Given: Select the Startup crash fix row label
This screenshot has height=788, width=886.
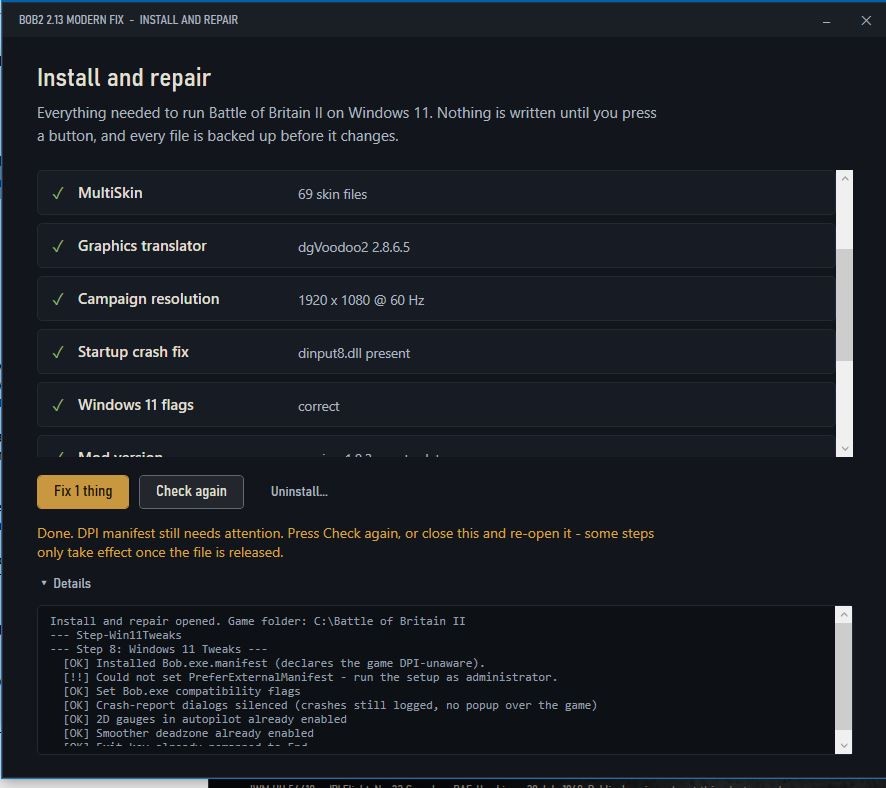Looking at the screenshot, I should click(x=133, y=352).
